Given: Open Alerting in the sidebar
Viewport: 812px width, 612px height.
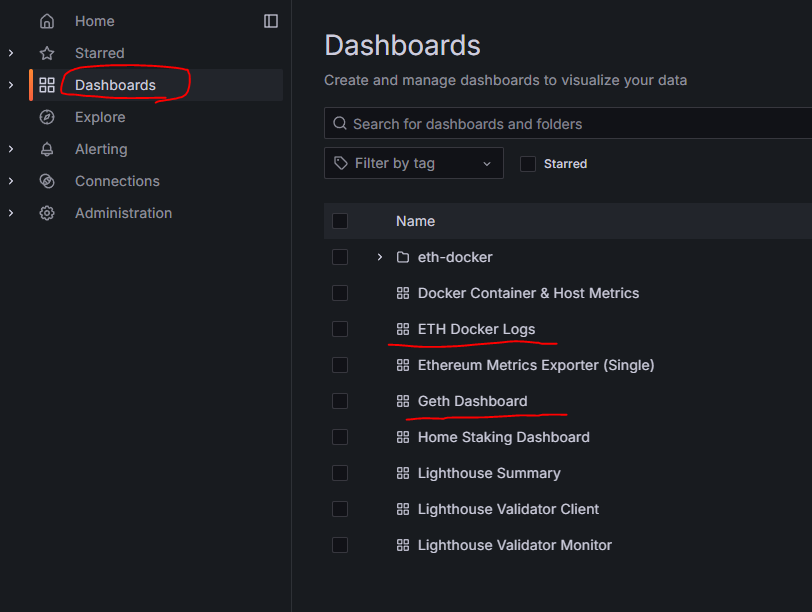Looking at the screenshot, I should [x=101, y=149].
